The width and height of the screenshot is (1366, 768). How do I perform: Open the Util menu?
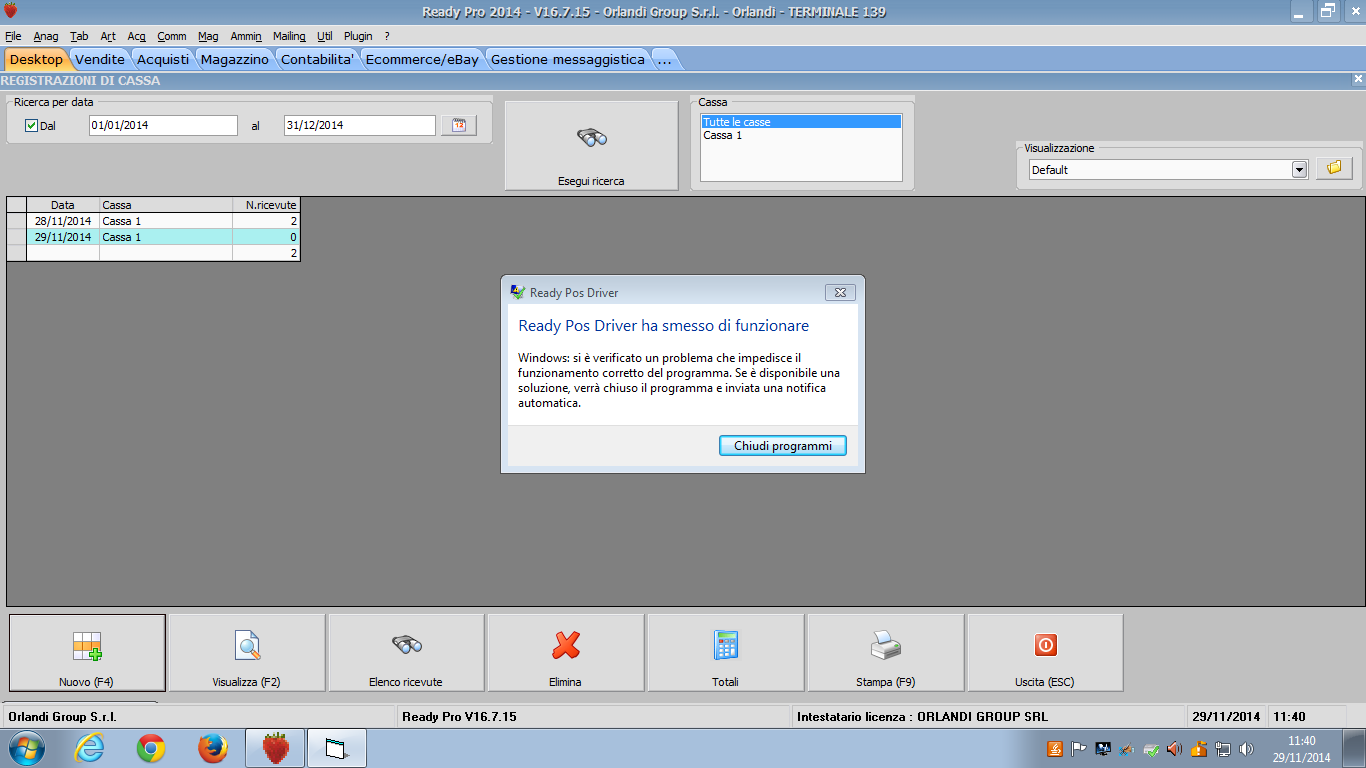(x=325, y=36)
